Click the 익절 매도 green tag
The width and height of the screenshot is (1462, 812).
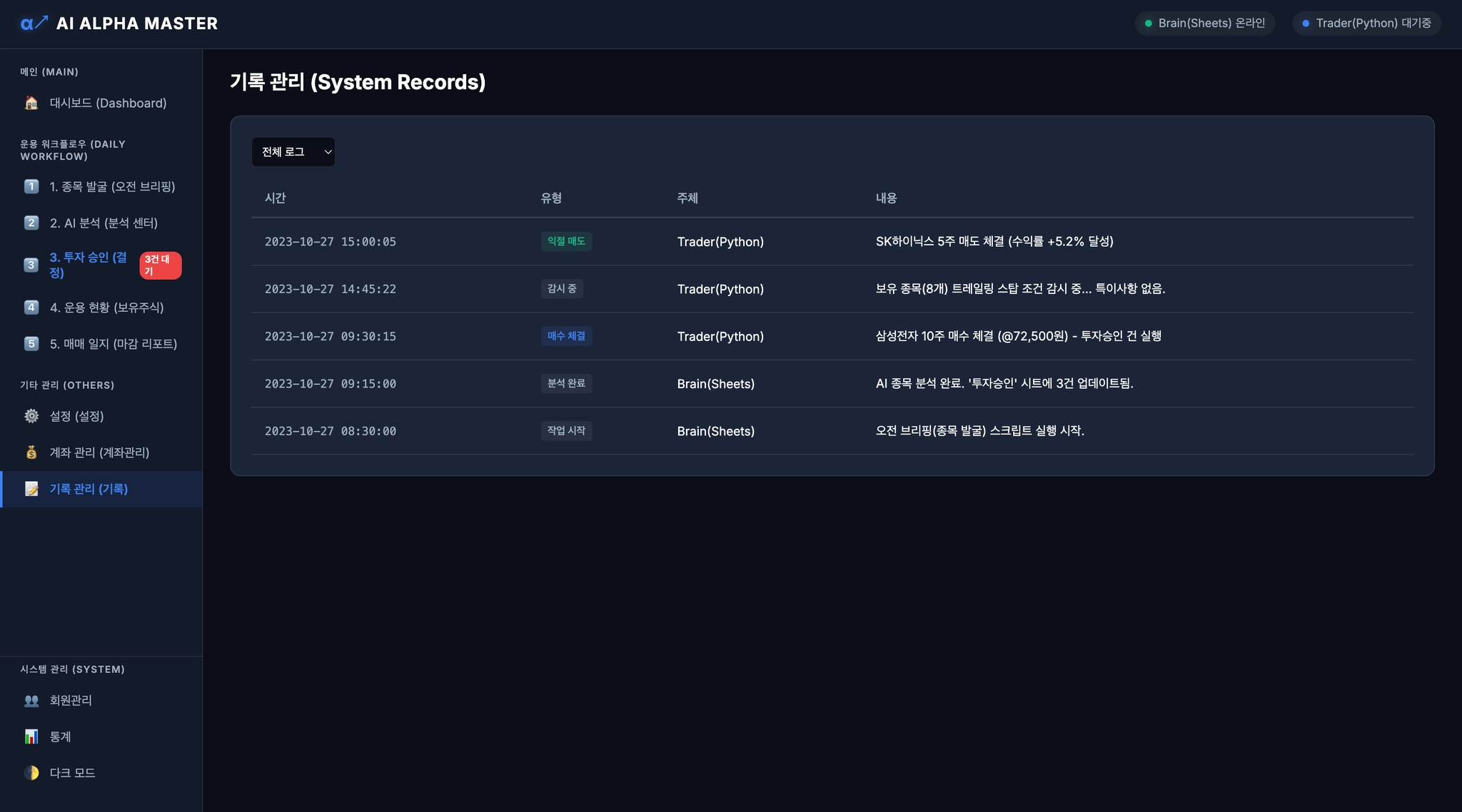point(565,241)
